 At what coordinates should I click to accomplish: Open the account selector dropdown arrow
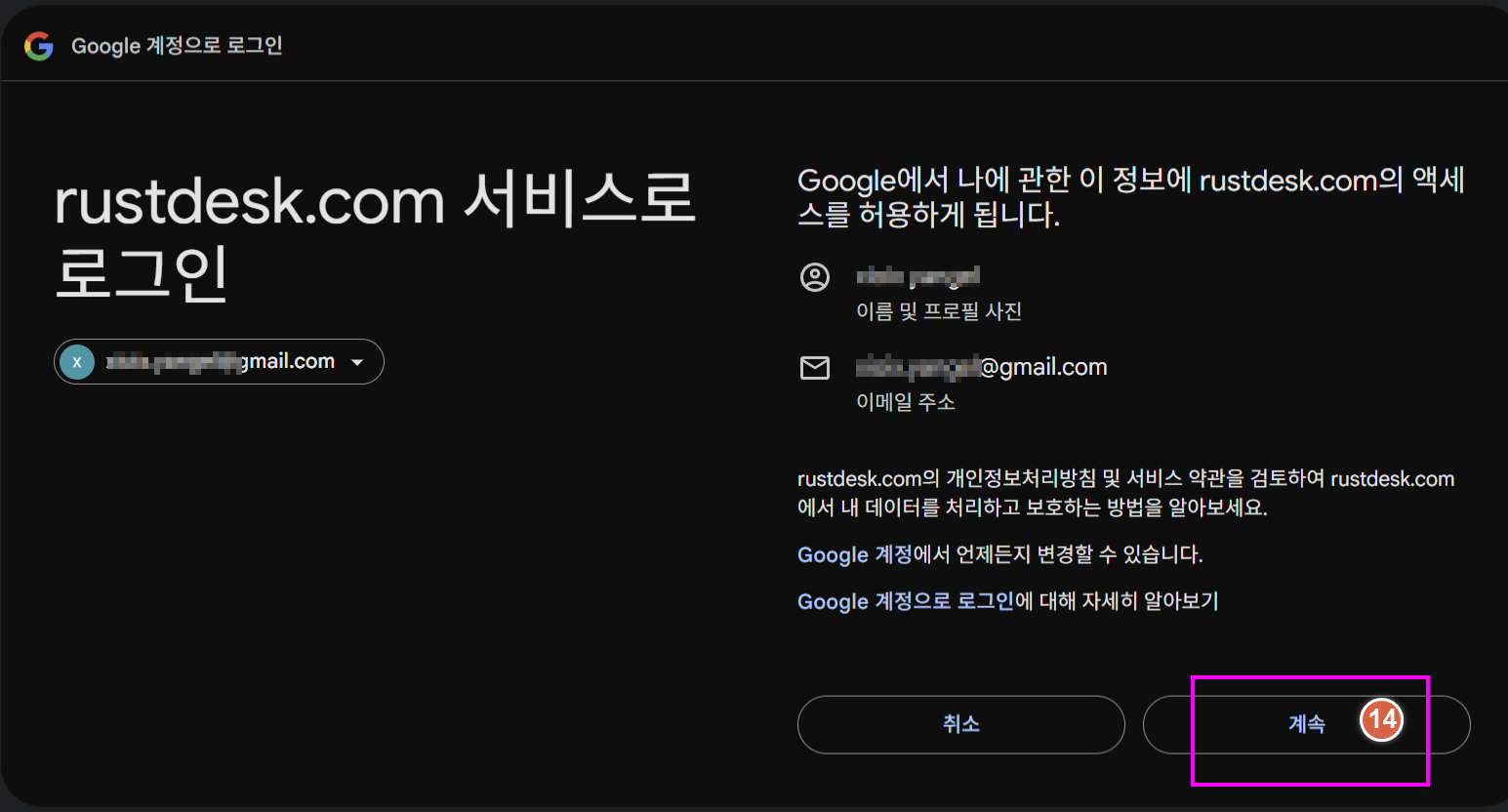click(x=357, y=362)
